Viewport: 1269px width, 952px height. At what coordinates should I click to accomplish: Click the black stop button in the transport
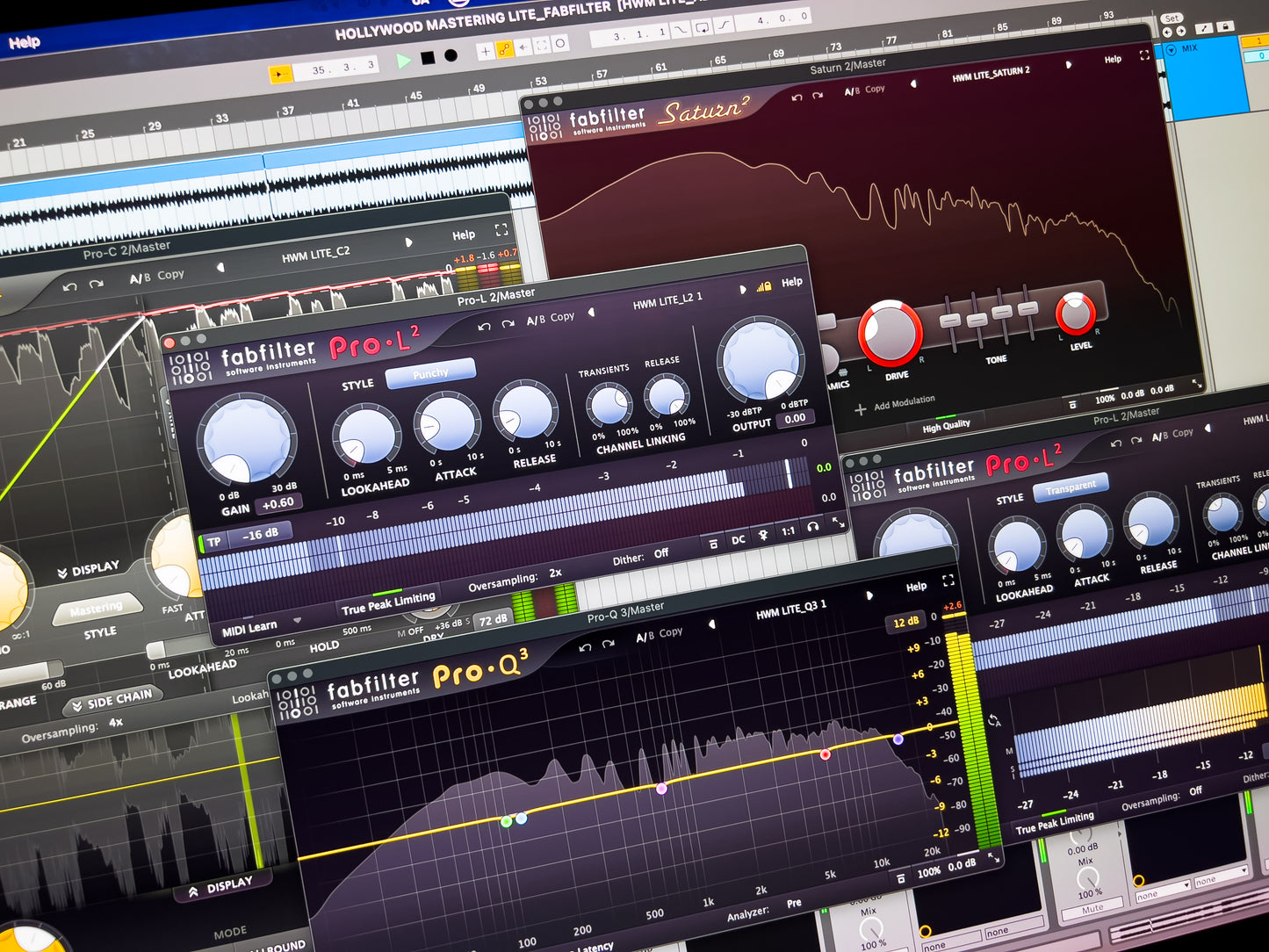tap(428, 58)
